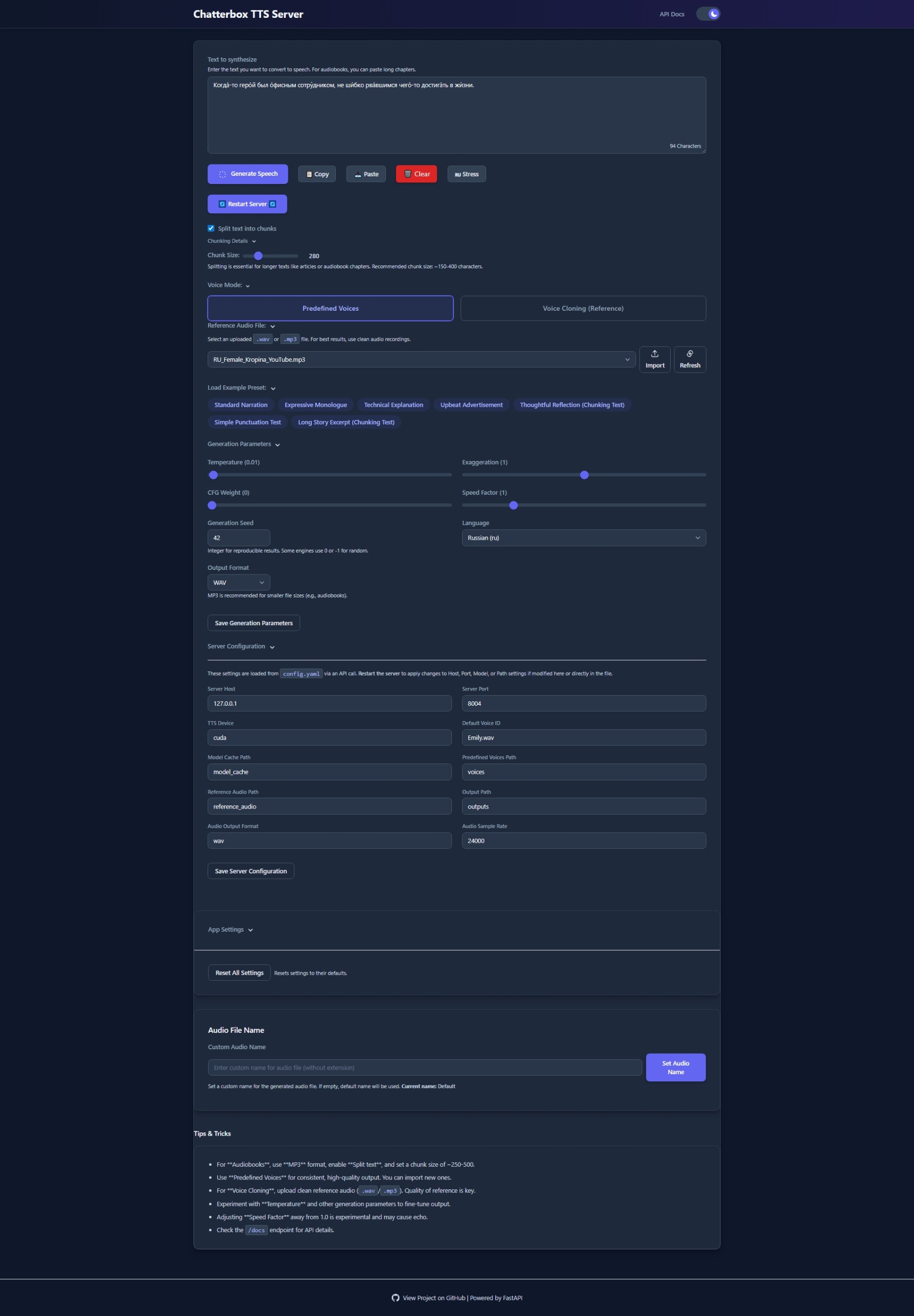Switch to Voice Cloning (Reference) tab
Image resolution: width=914 pixels, height=1316 pixels.
click(x=583, y=309)
